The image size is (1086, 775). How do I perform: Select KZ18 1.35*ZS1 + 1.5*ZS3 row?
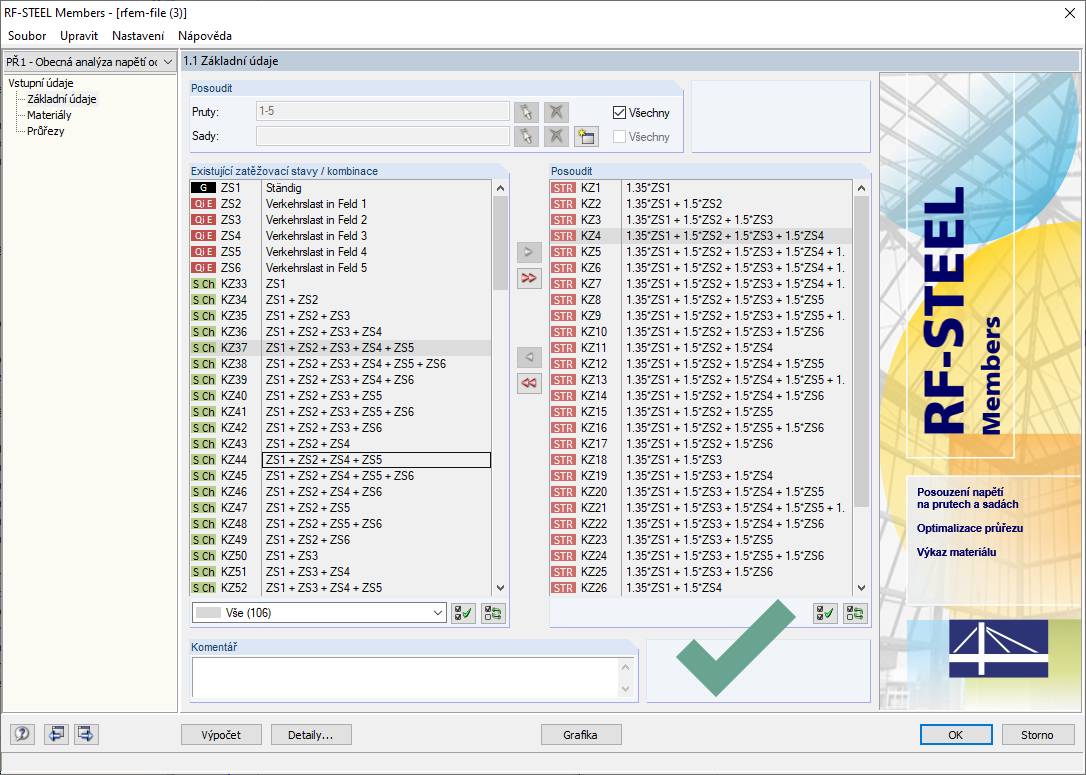click(701, 460)
